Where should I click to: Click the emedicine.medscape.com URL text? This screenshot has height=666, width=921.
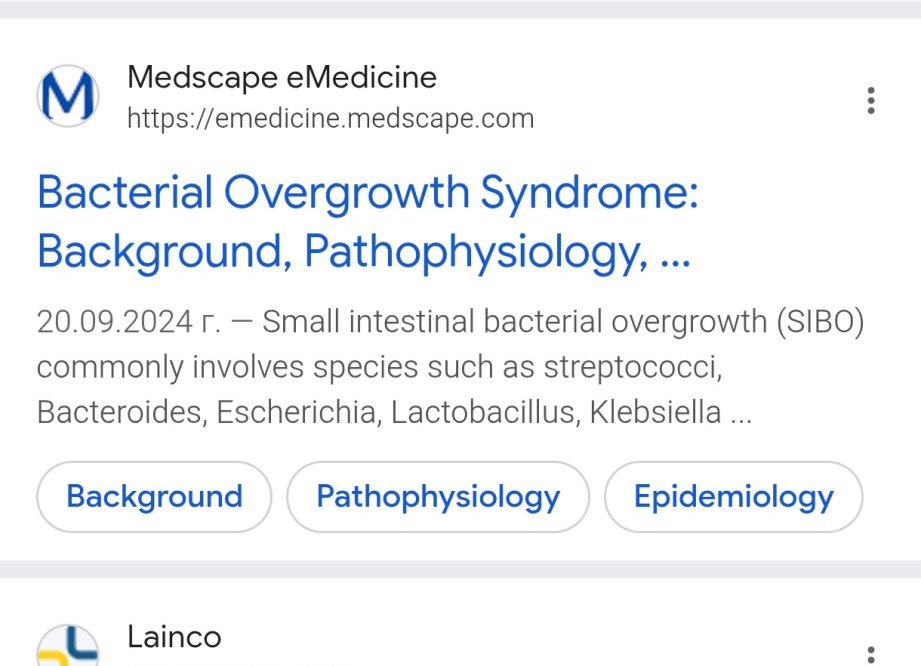point(330,119)
